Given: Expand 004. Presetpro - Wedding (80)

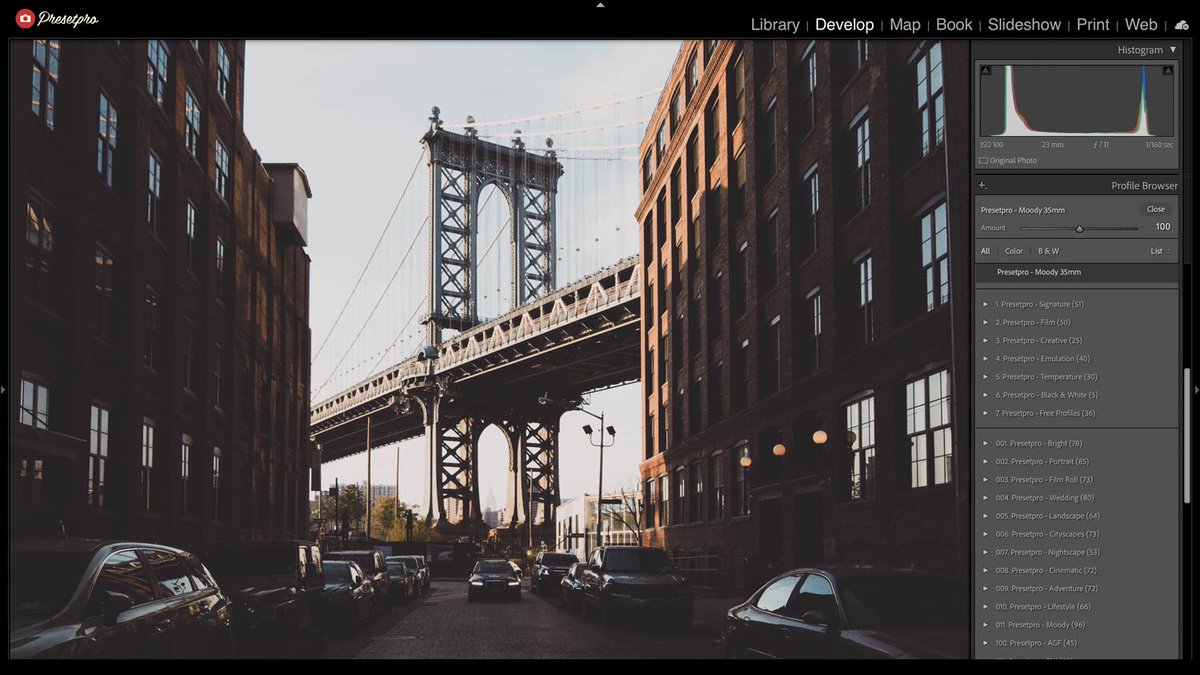Looking at the screenshot, I should [985, 497].
